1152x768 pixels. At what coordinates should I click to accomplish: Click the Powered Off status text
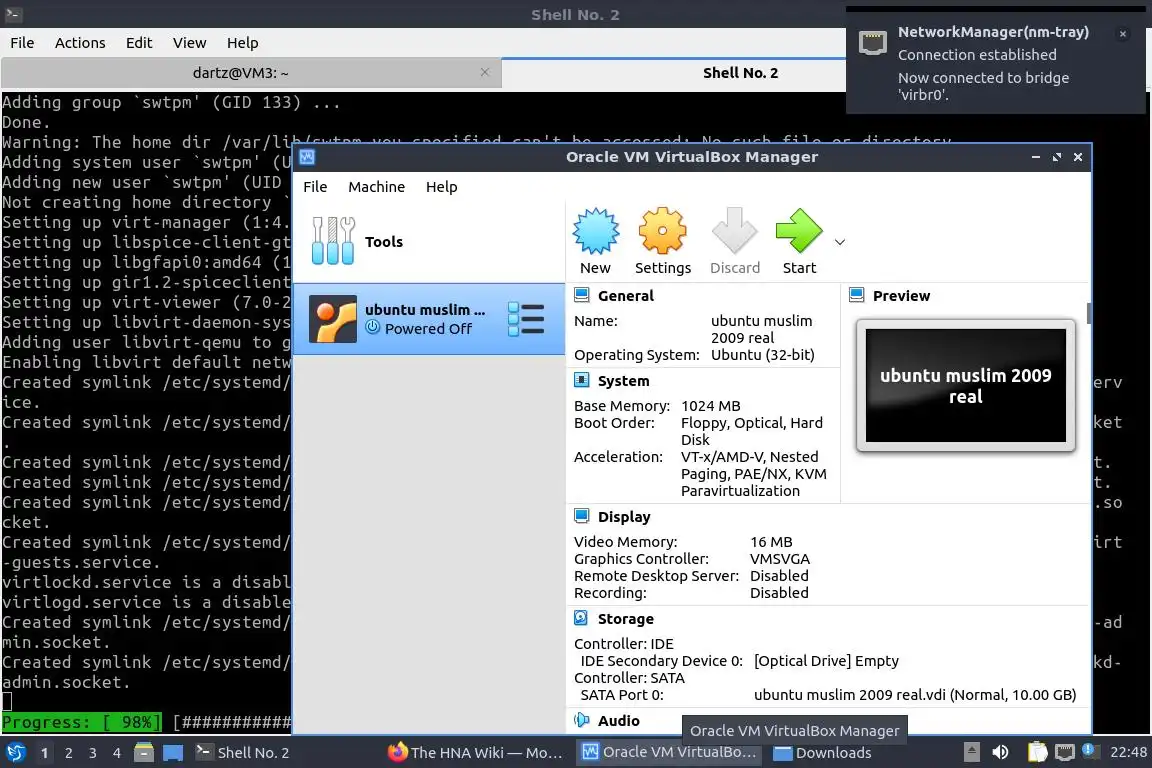(x=428, y=329)
